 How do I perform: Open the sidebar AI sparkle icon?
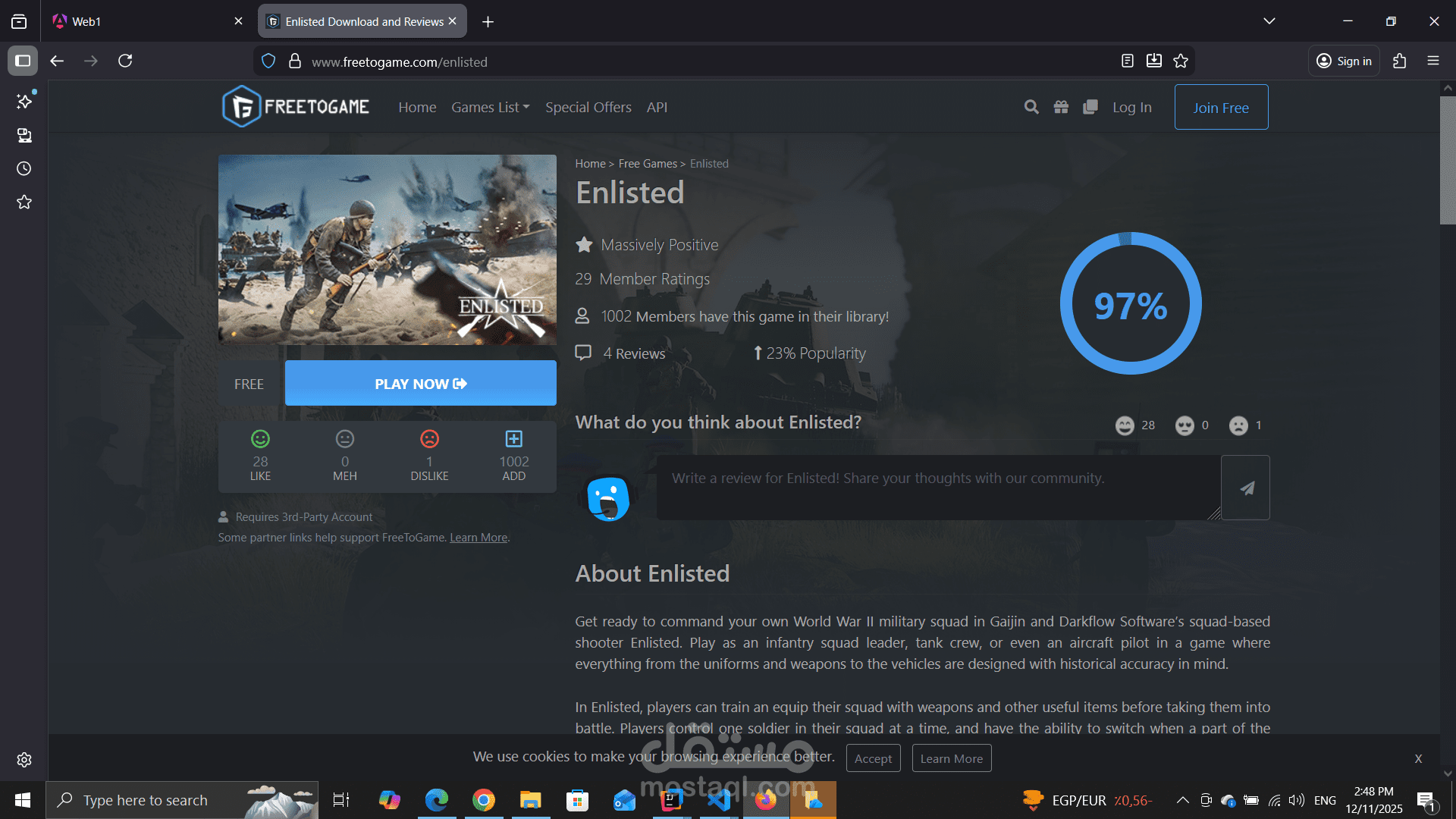pyautogui.click(x=24, y=101)
